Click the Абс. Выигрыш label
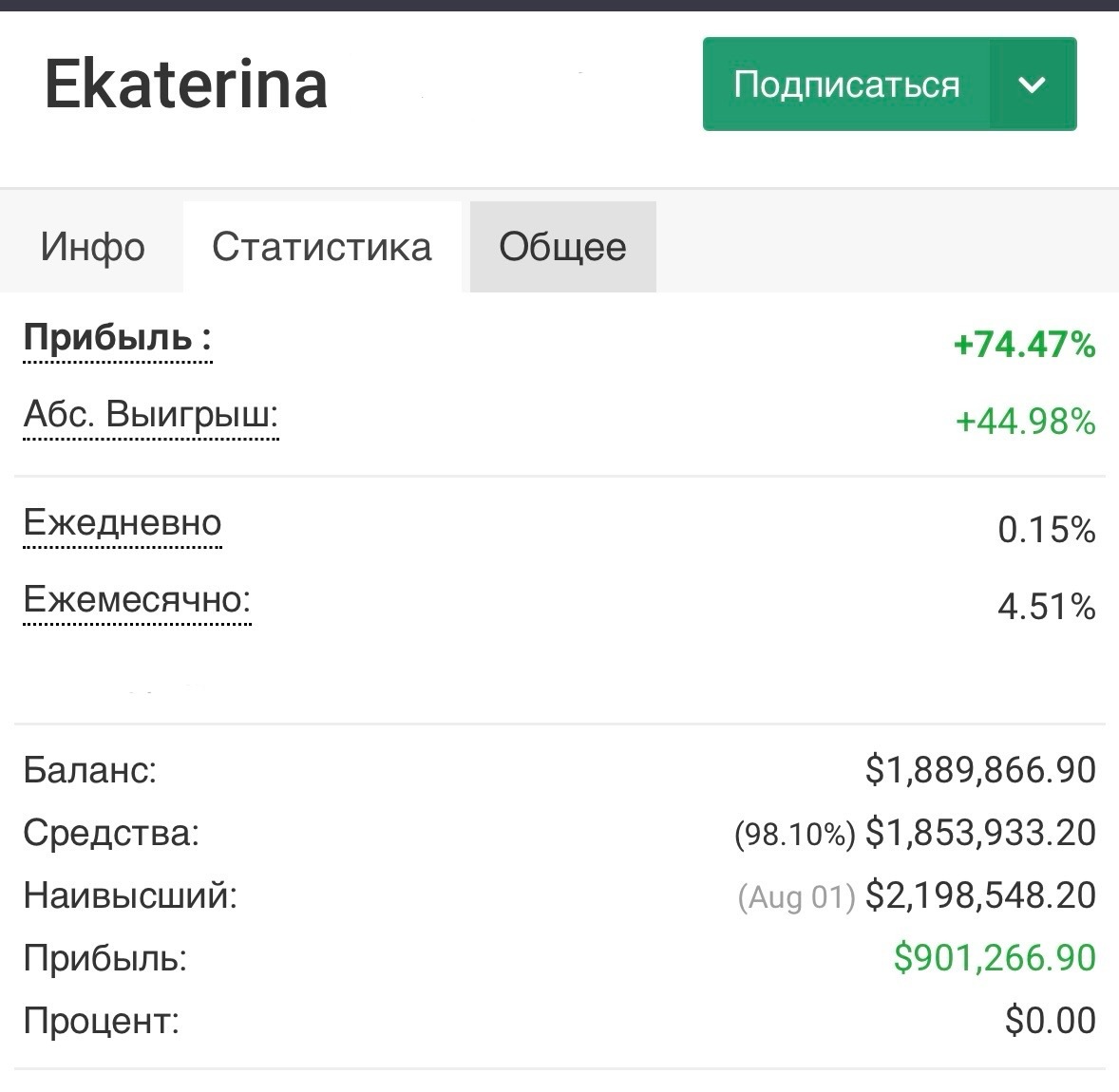The width and height of the screenshot is (1119, 1092). coord(150,416)
